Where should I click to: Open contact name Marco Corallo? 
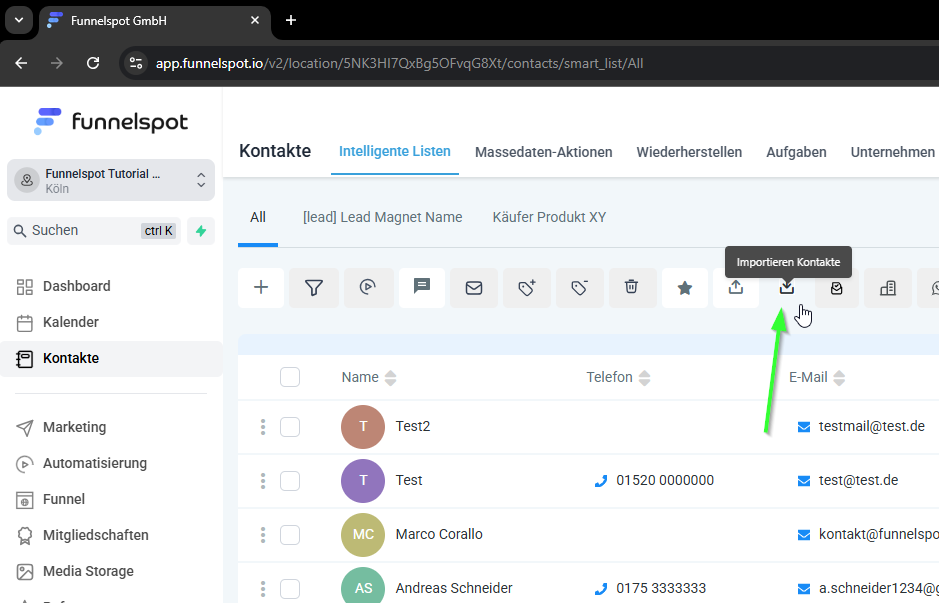click(439, 534)
